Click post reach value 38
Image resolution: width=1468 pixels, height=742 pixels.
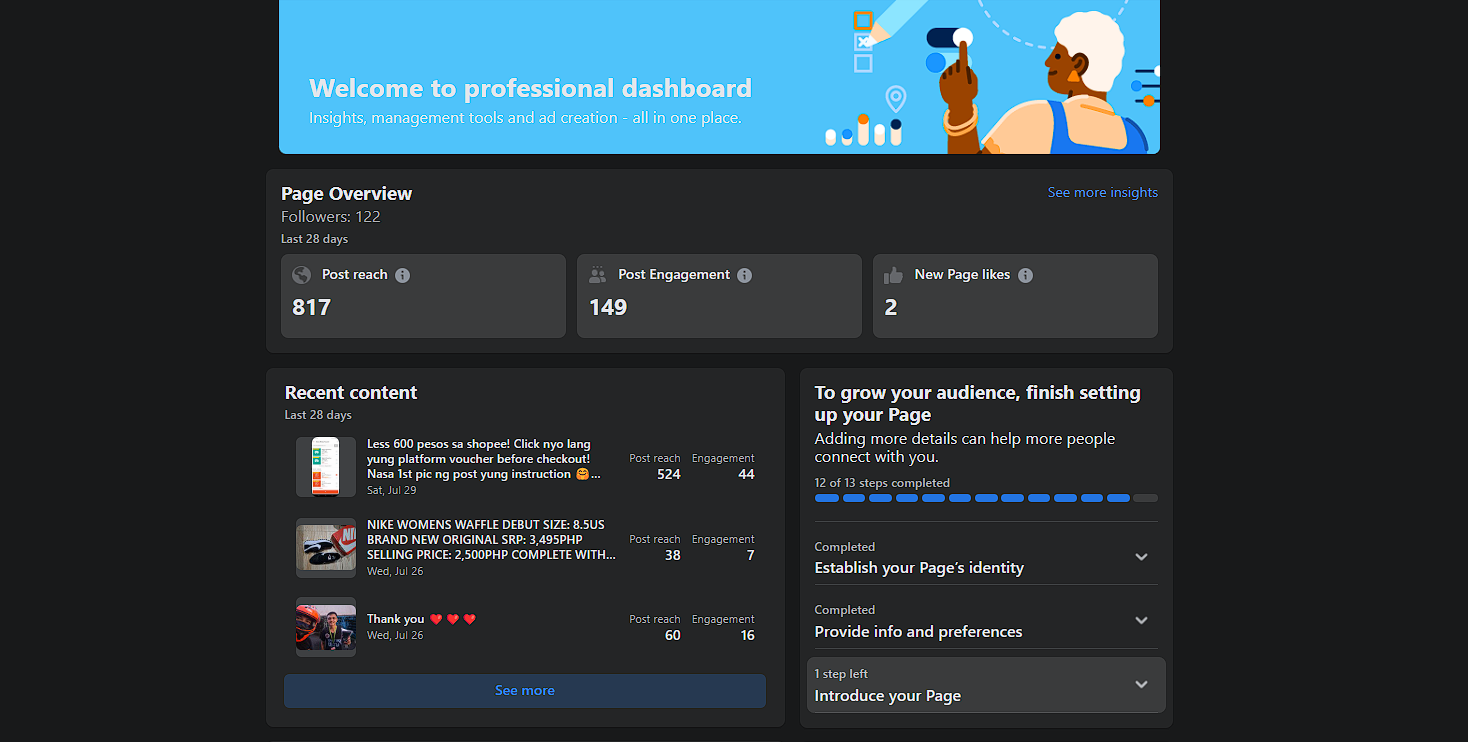(673, 555)
